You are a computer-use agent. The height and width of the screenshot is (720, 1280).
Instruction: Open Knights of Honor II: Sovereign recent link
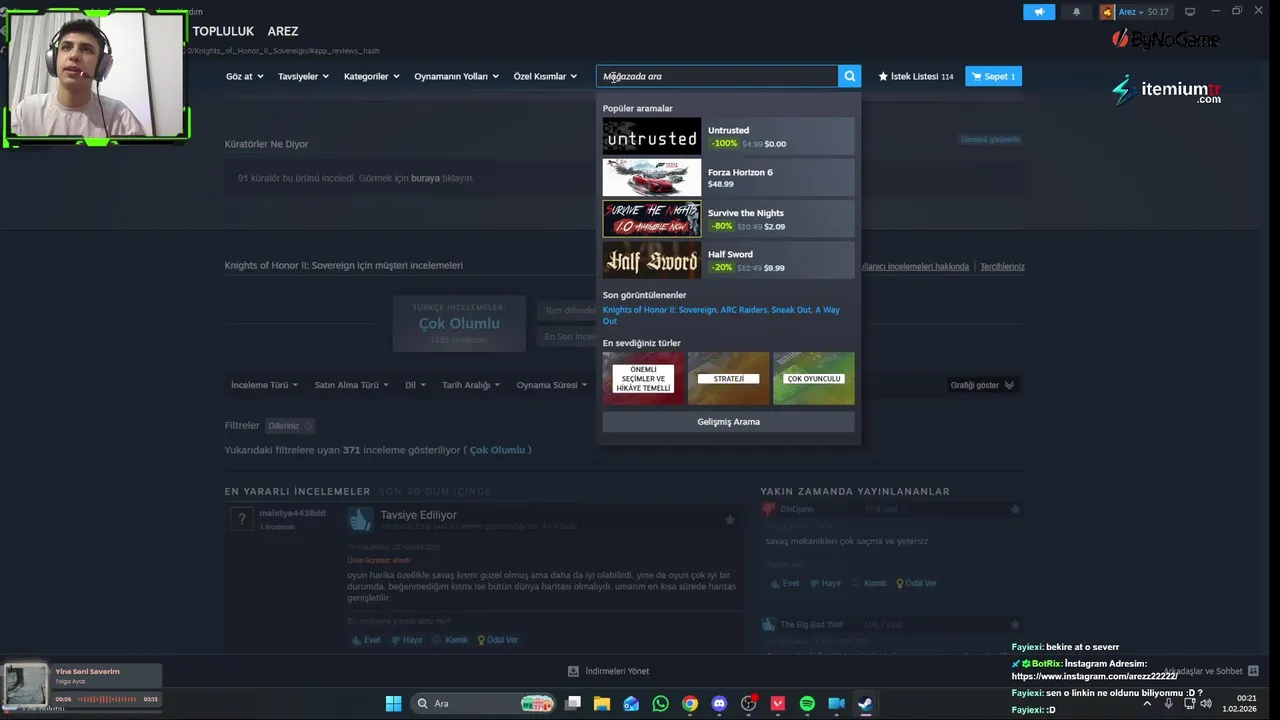(659, 310)
